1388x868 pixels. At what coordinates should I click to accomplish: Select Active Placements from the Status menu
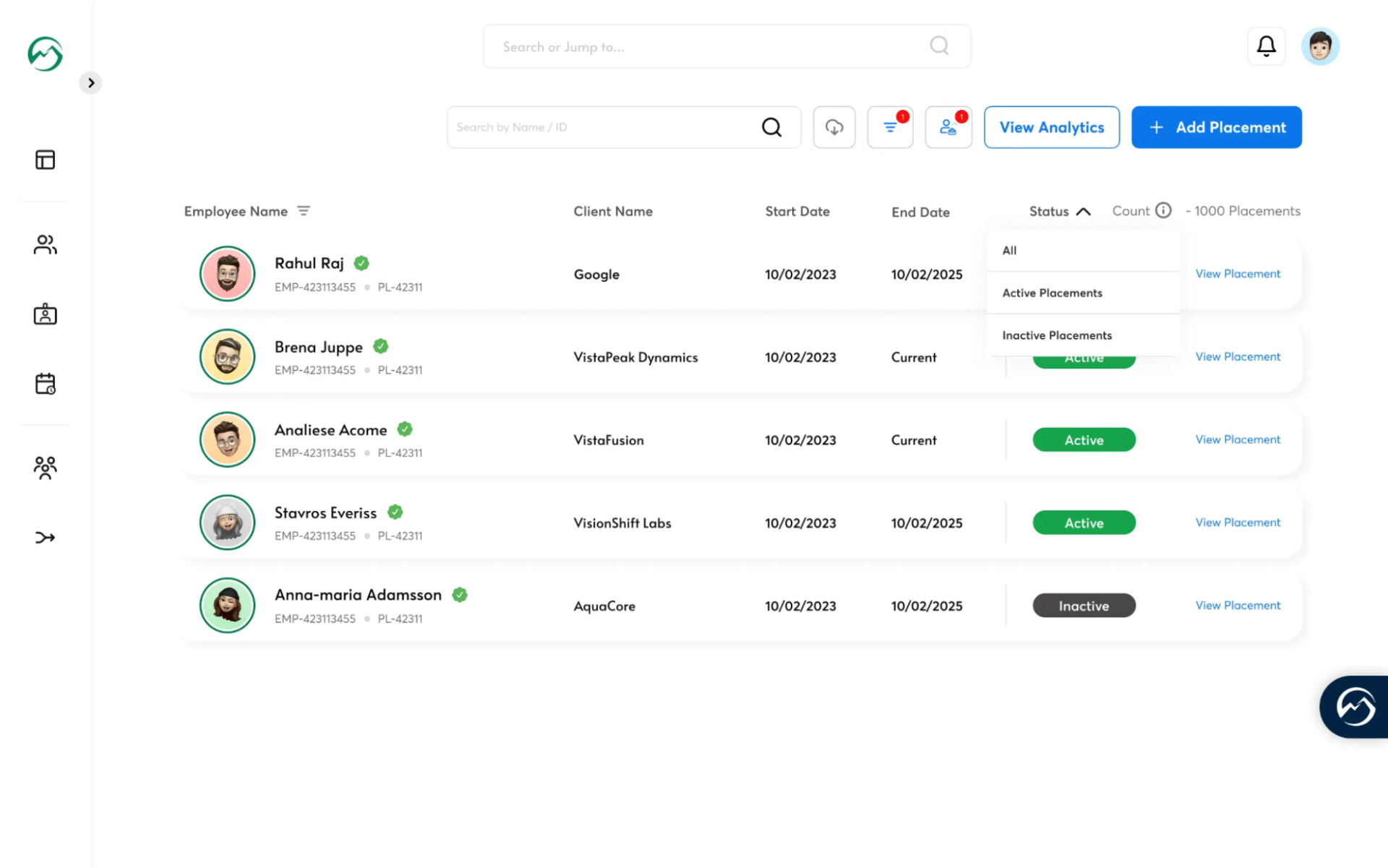(x=1052, y=292)
